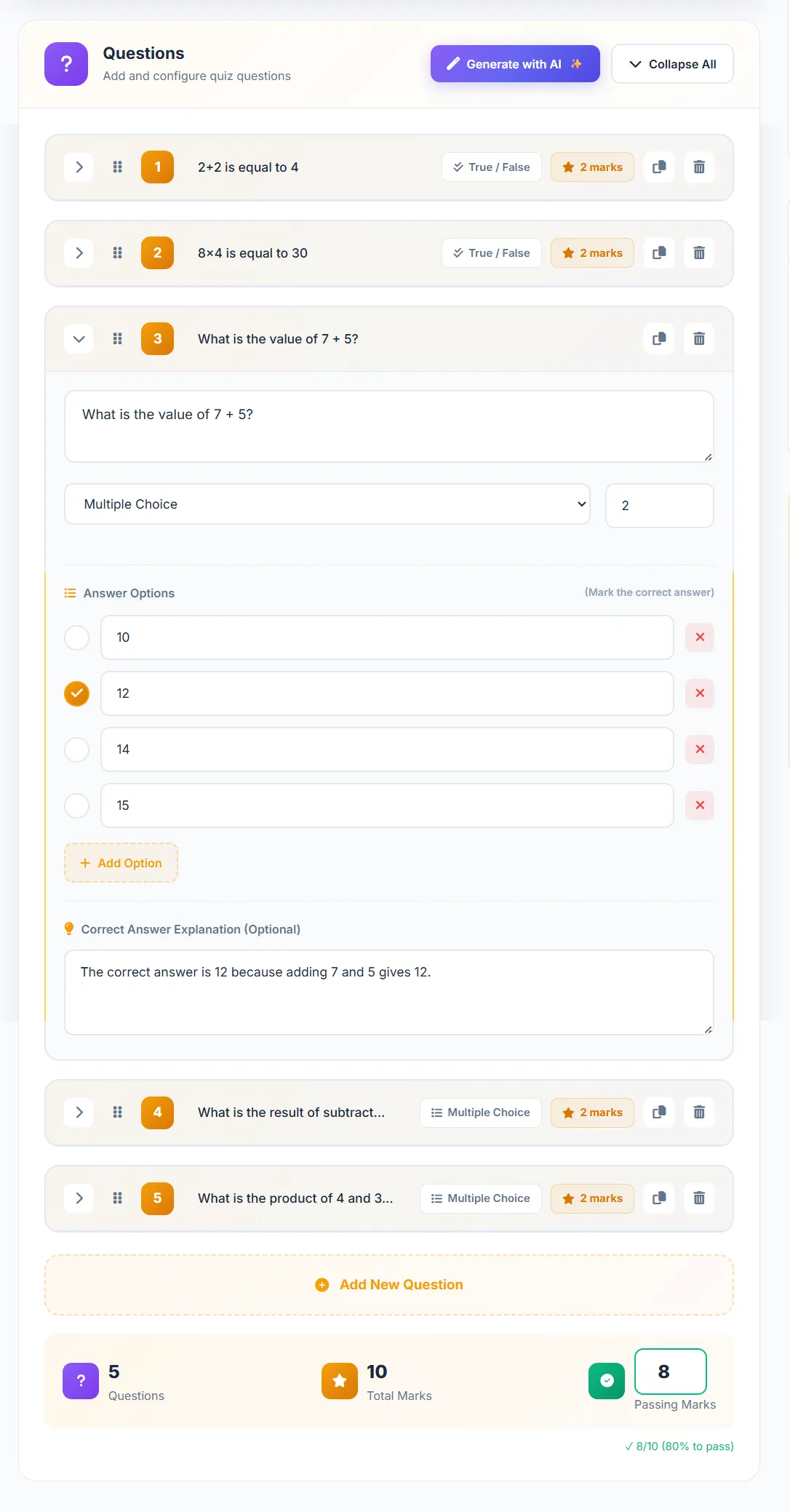The image size is (790, 1512).
Task: Duplicate question 4 using copy icon
Action: click(x=659, y=1113)
